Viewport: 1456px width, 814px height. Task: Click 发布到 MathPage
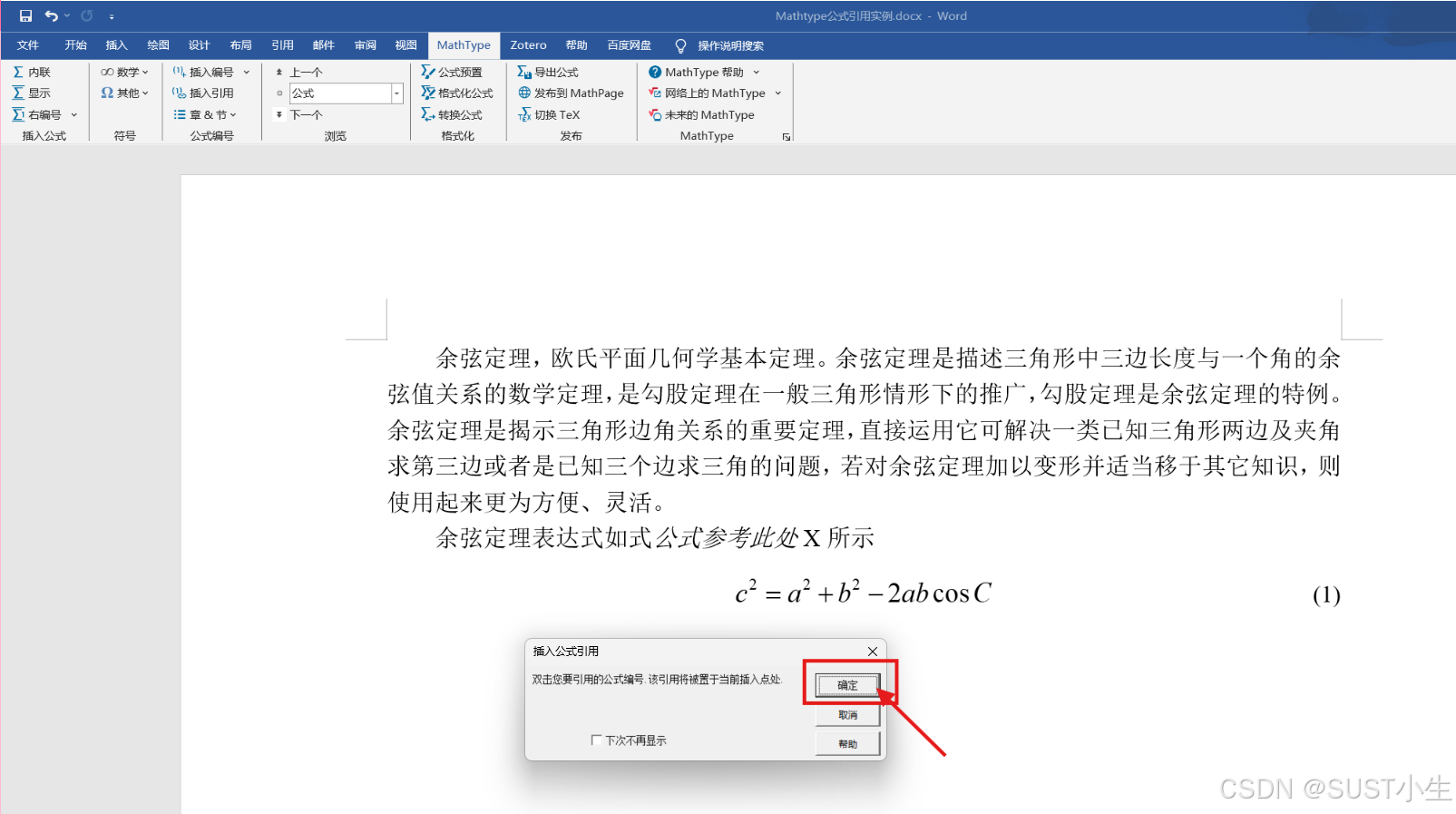click(x=571, y=93)
